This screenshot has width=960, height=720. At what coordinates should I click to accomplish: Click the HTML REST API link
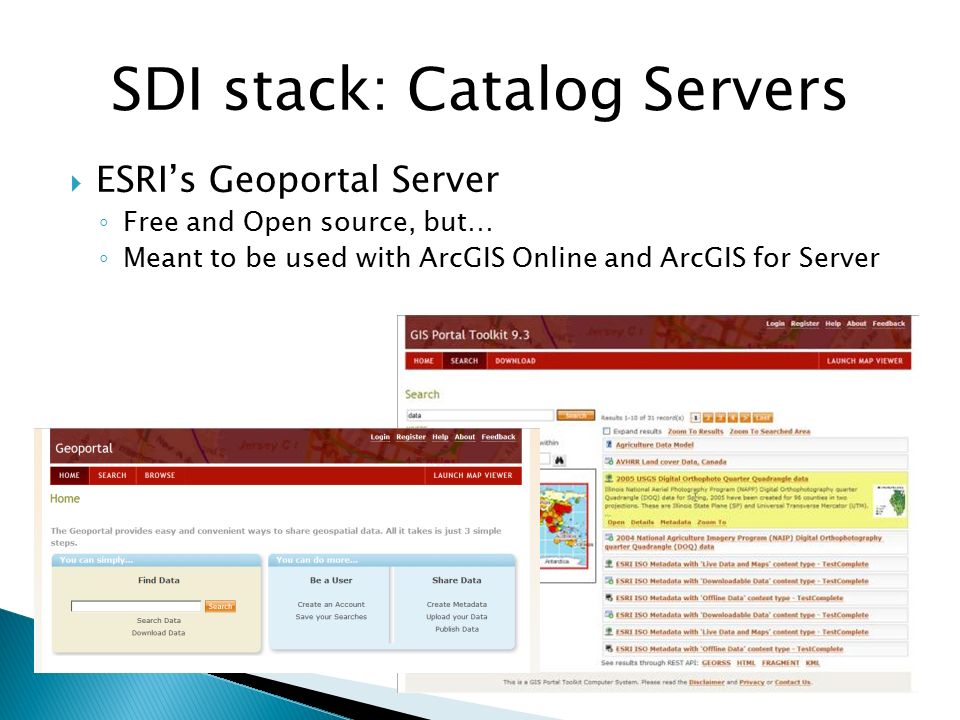tap(746, 663)
